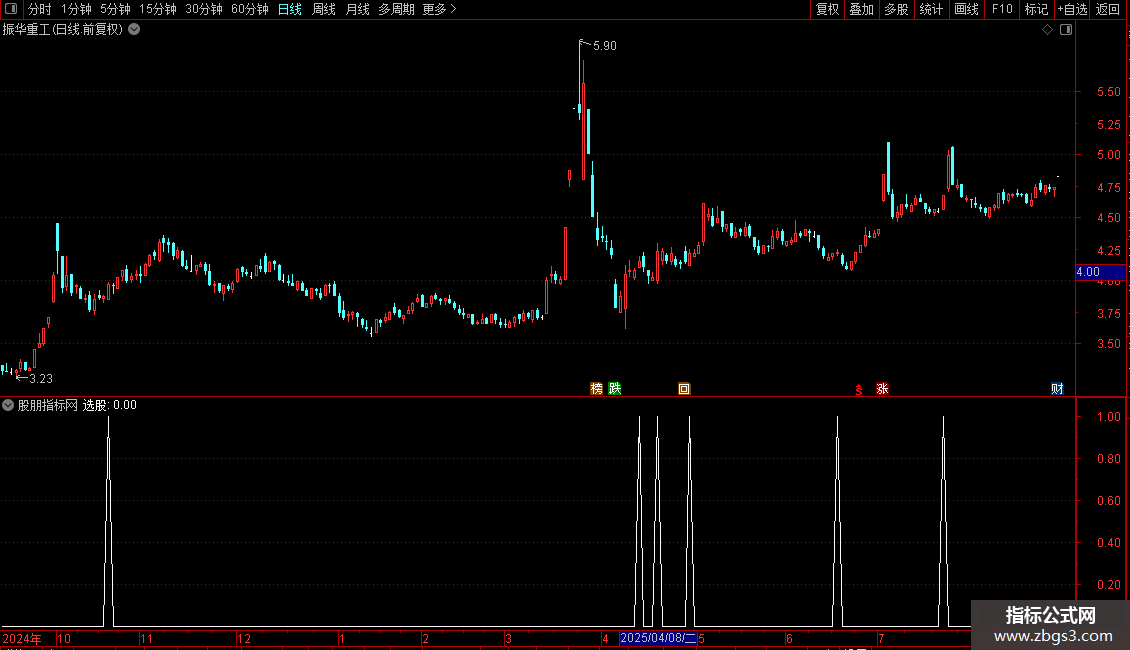The image size is (1130, 650).
Task: Open the 股朋指标网 indicator dropdown
Action: point(8,406)
